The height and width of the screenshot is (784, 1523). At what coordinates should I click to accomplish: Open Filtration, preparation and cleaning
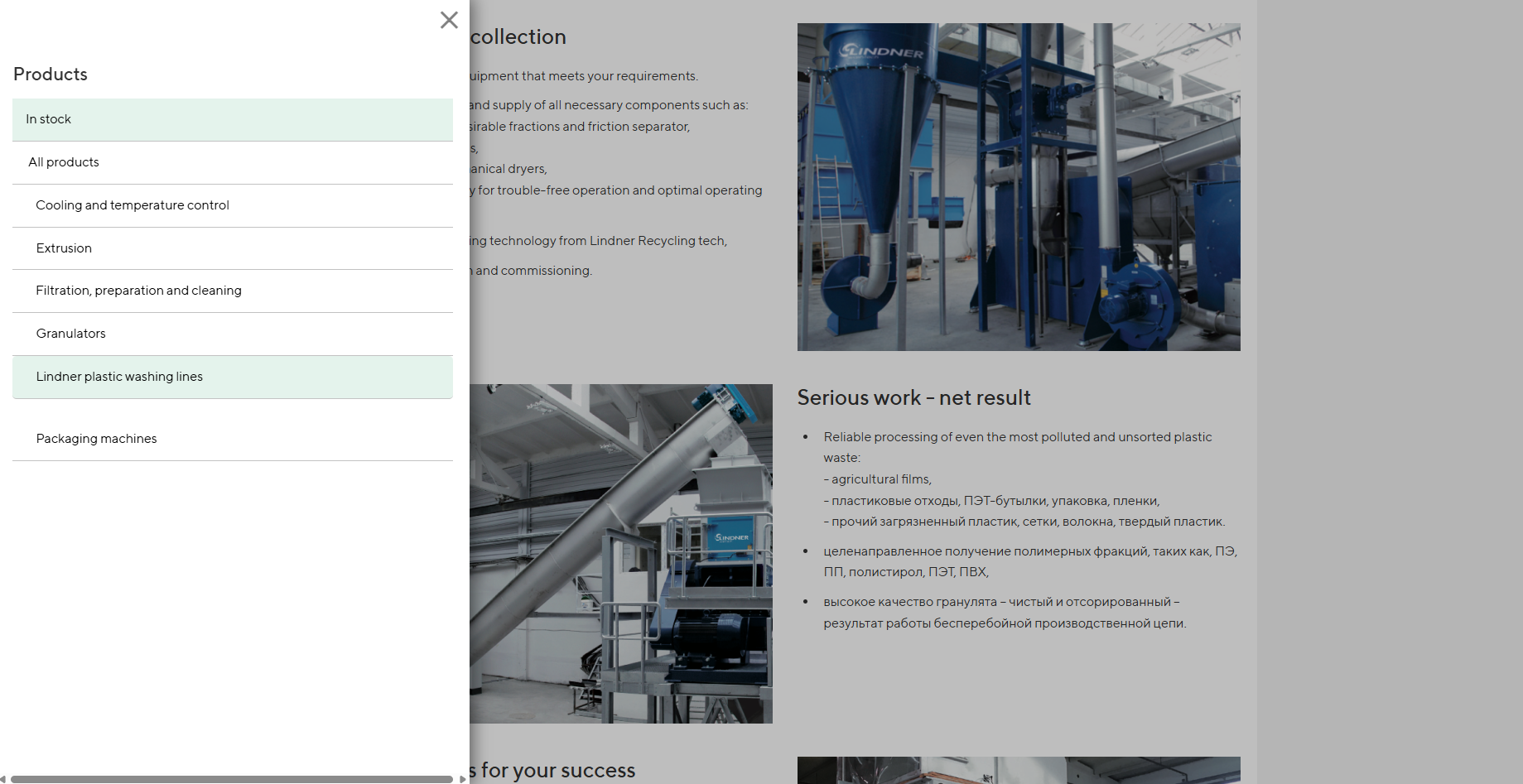(x=233, y=291)
